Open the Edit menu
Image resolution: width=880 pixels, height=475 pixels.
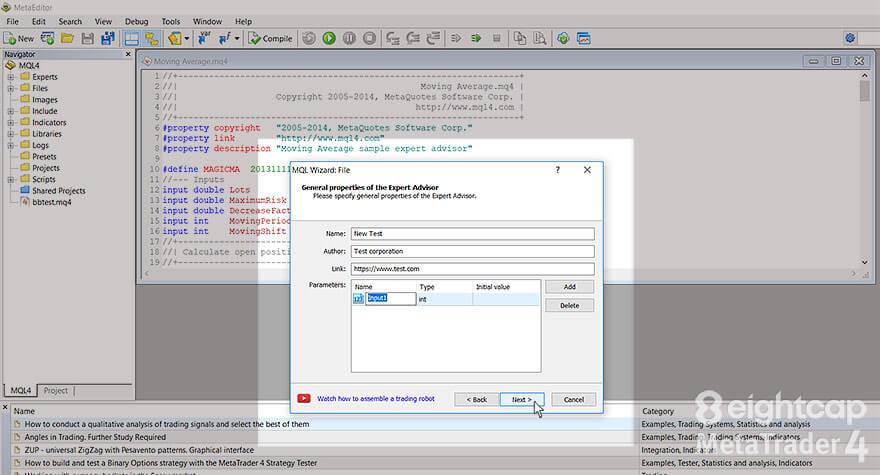click(x=39, y=21)
